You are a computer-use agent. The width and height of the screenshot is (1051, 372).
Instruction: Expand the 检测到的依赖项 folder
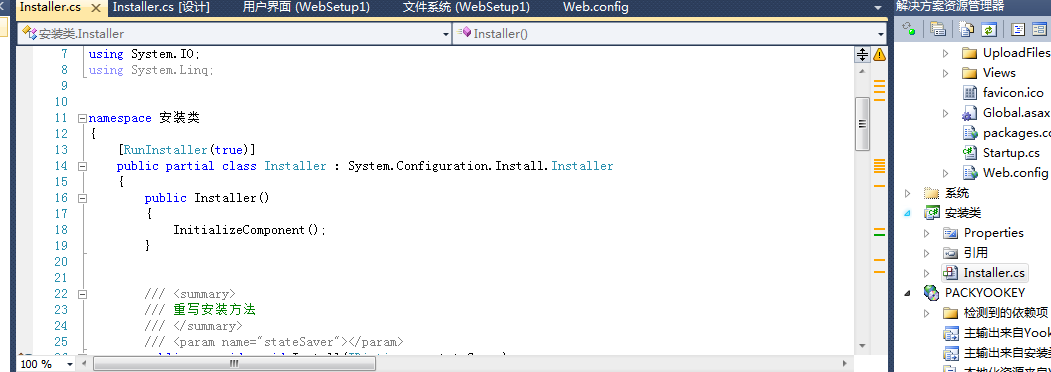927,313
